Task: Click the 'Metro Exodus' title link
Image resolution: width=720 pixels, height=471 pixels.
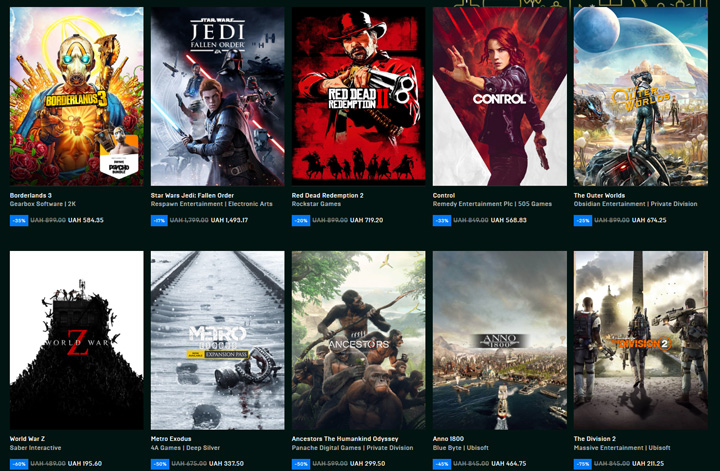Action: point(171,439)
